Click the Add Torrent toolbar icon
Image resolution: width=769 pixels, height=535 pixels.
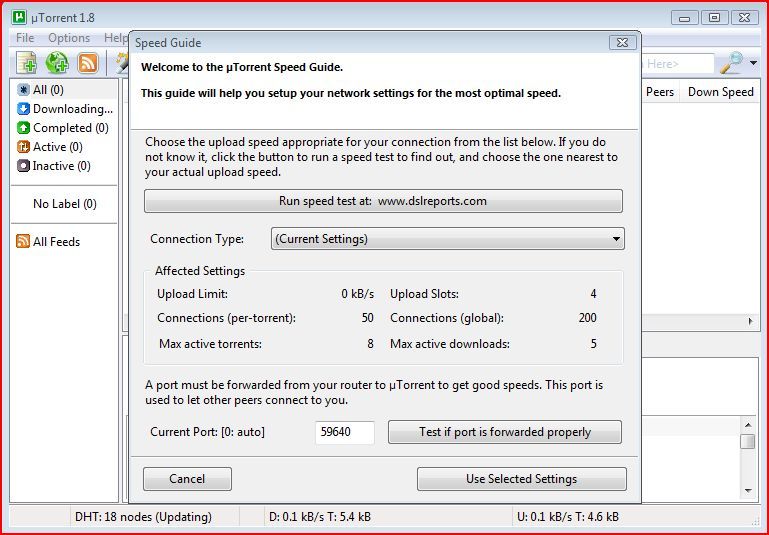tap(26, 63)
